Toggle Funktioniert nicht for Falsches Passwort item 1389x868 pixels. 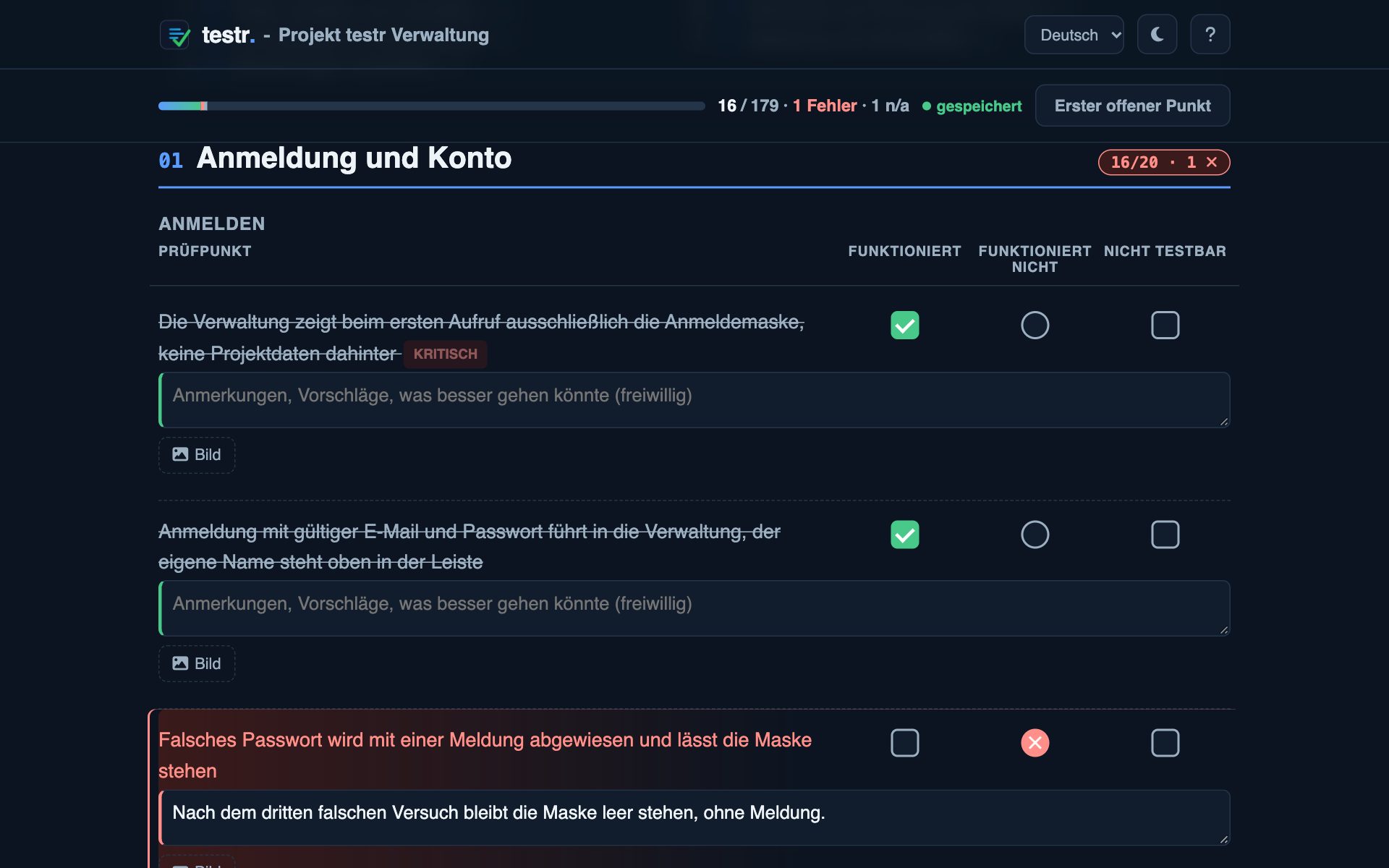1035,743
